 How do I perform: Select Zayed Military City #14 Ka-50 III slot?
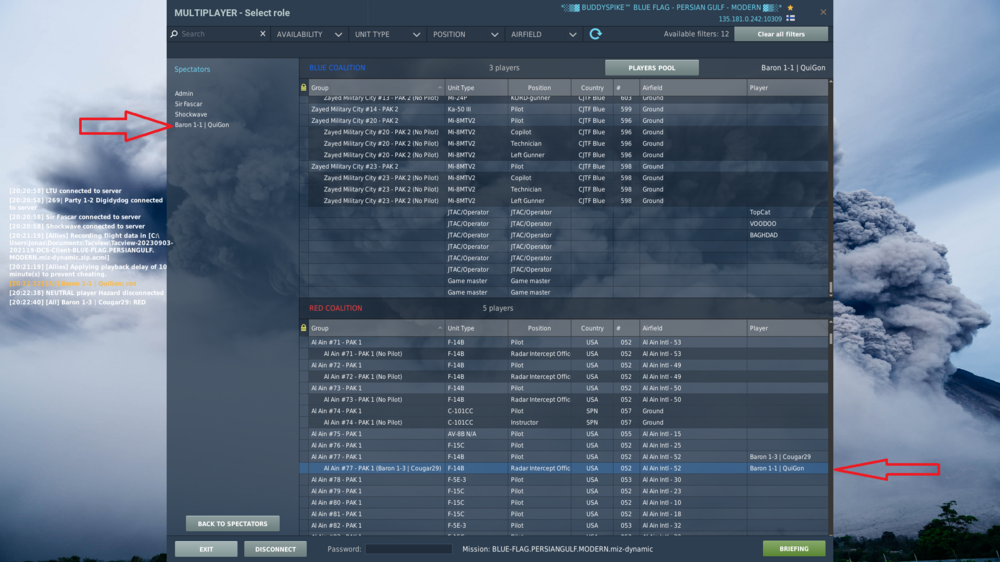[x=564, y=109]
